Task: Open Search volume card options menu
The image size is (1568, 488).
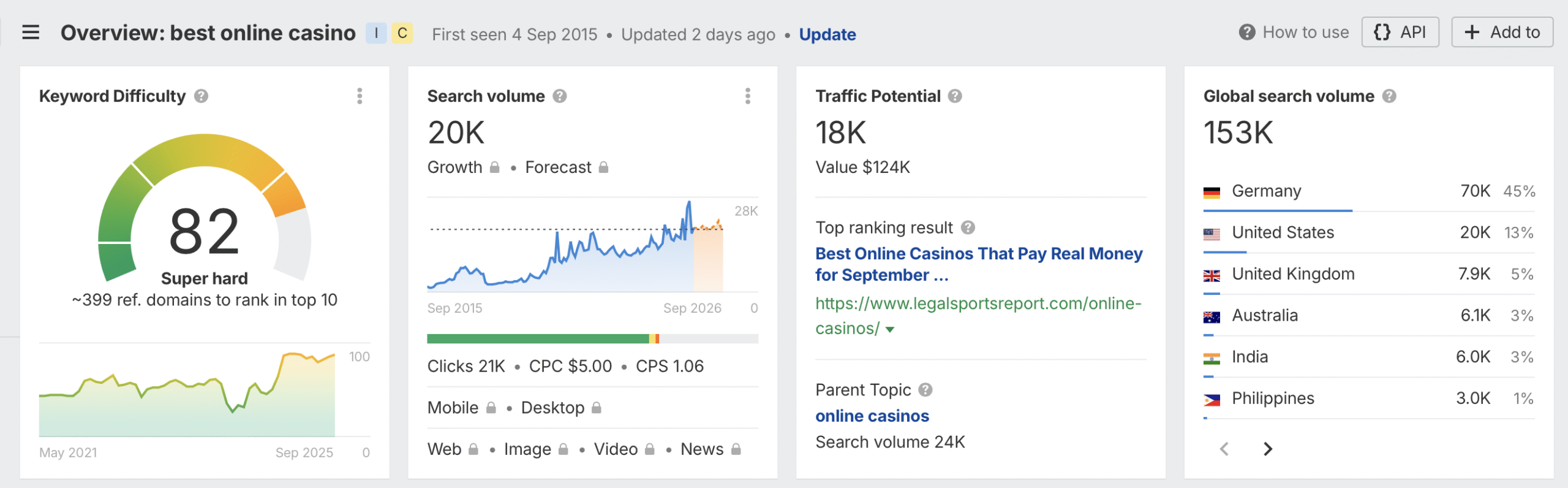Action: tap(747, 96)
